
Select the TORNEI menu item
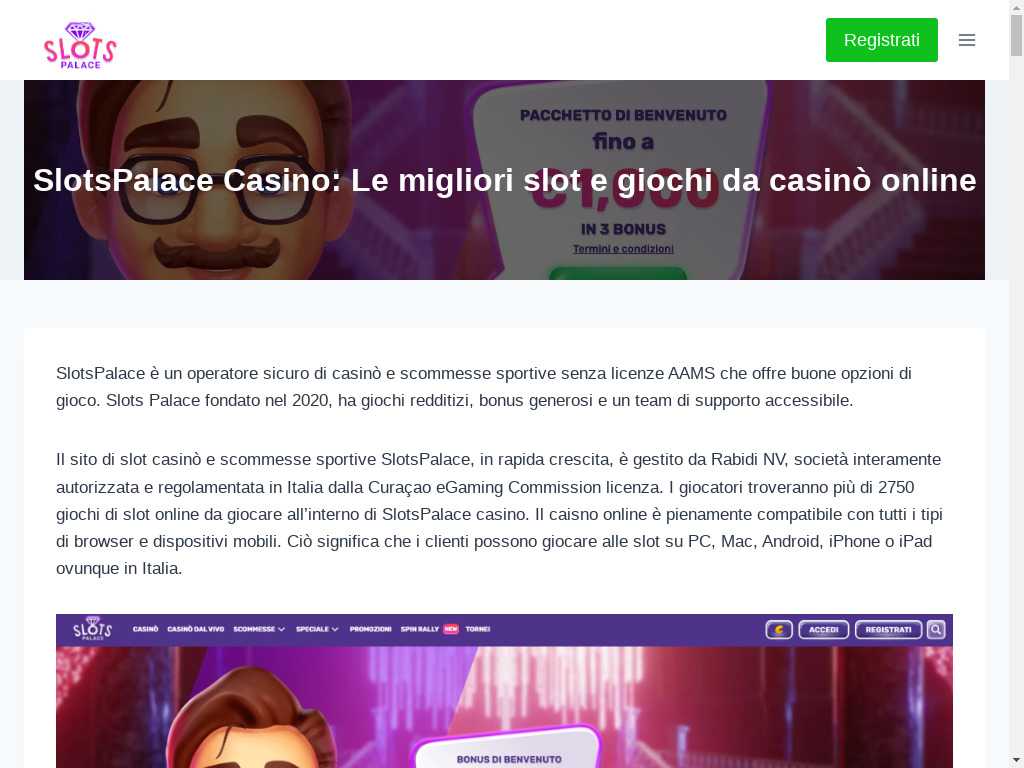pos(477,630)
